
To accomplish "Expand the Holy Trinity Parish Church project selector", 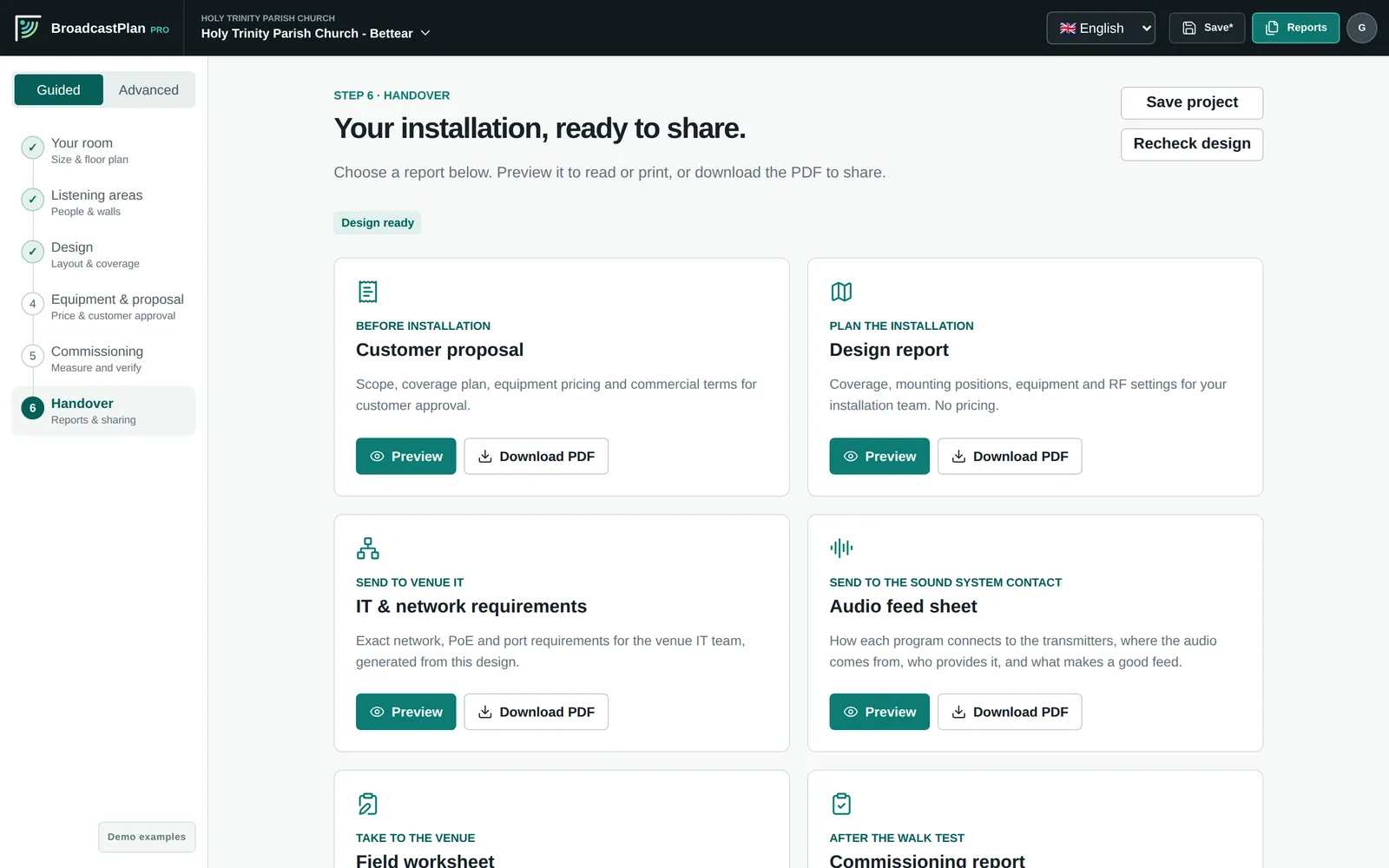I will pos(315,33).
